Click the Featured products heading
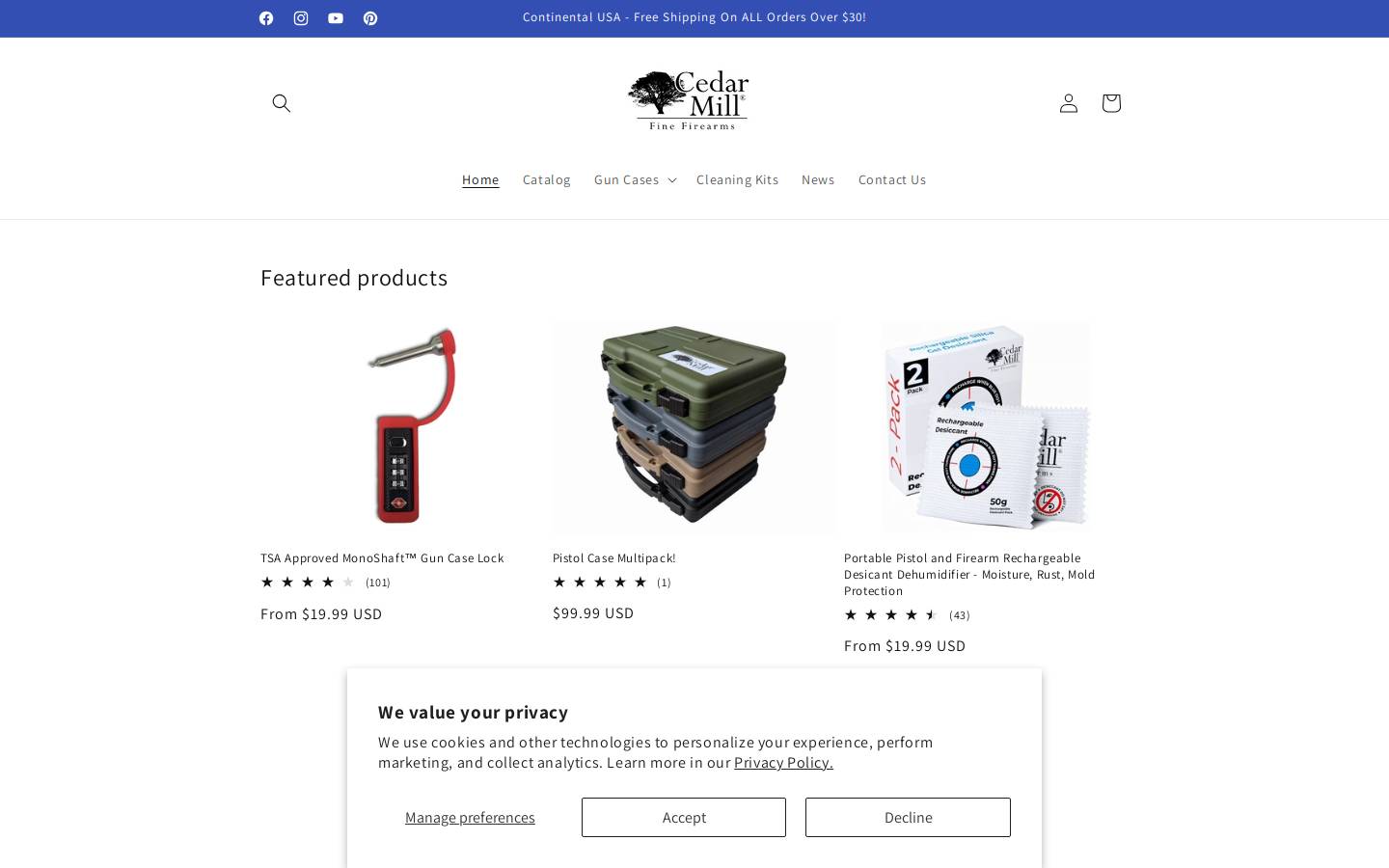The image size is (1389, 868). [354, 278]
